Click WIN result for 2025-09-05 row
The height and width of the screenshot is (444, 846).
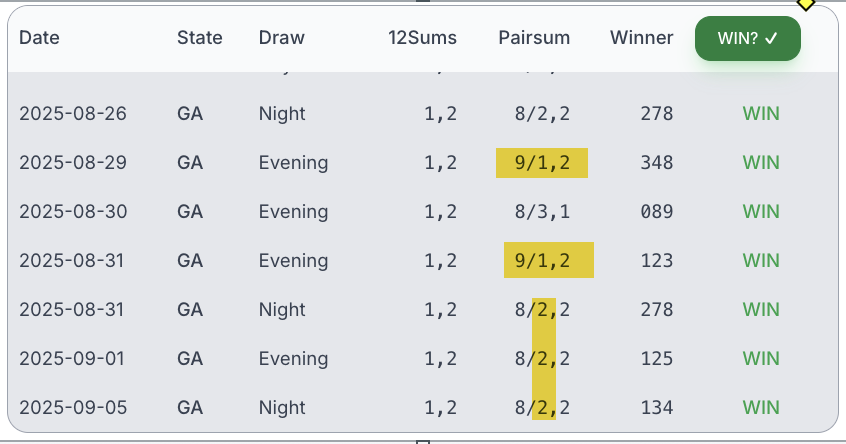coord(761,408)
